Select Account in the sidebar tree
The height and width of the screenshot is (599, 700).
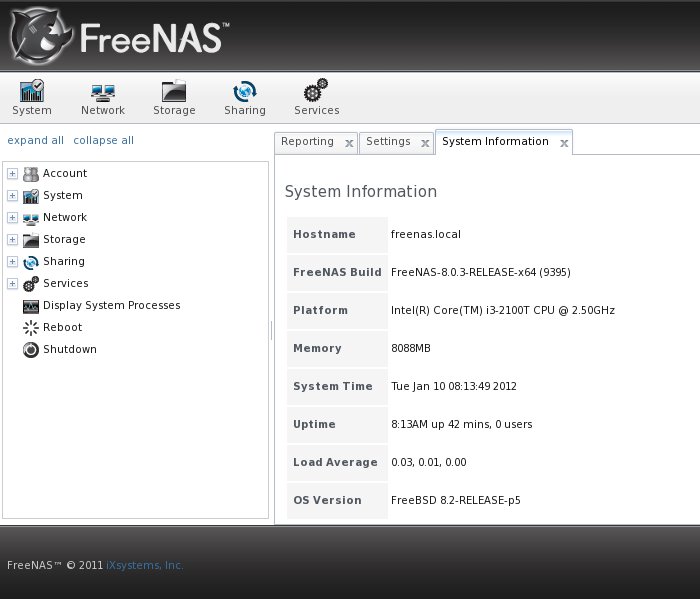[65, 173]
